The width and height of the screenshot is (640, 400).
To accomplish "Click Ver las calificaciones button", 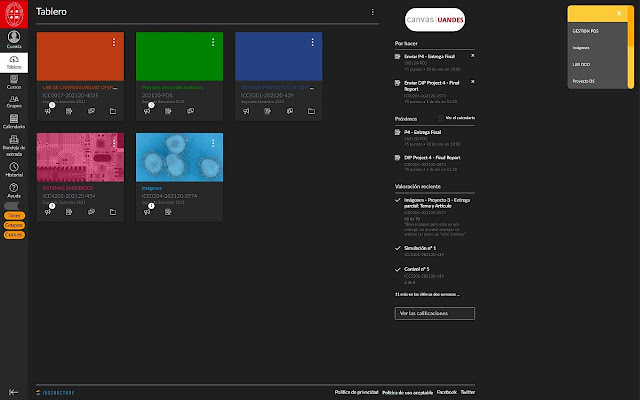I will click(x=435, y=313).
